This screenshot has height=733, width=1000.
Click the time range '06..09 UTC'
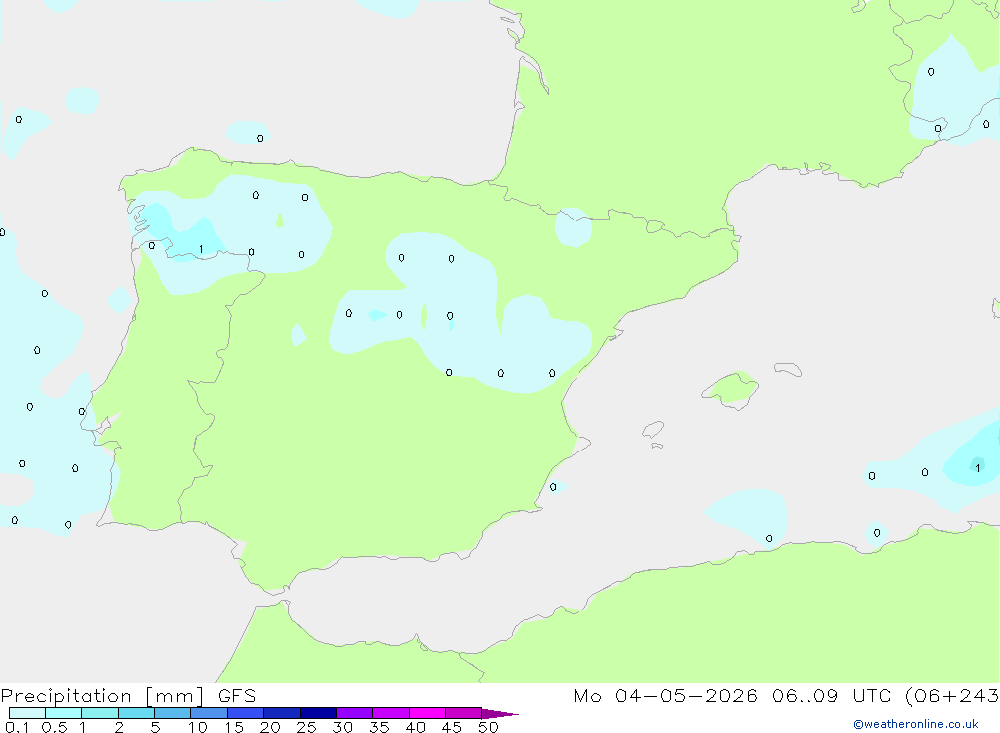[832, 696]
